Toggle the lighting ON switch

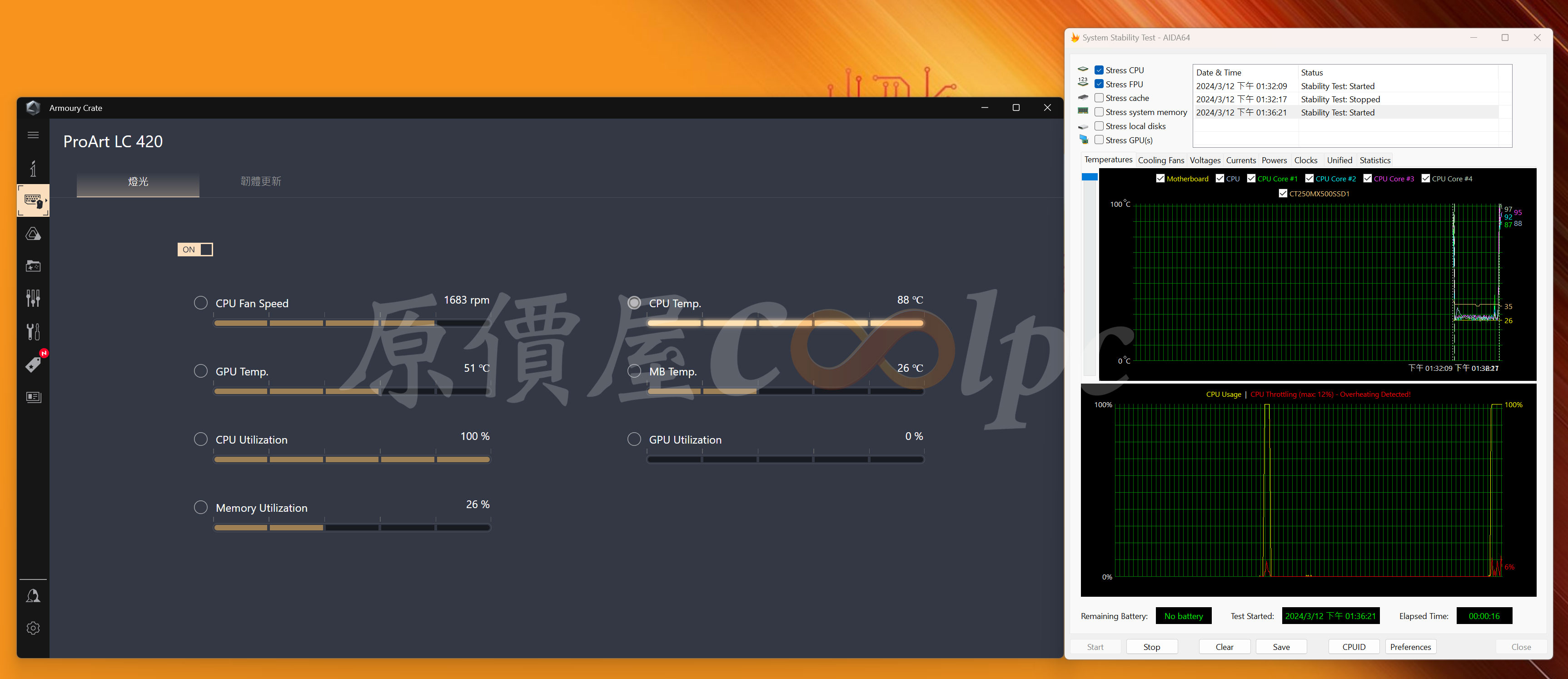click(195, 249)
